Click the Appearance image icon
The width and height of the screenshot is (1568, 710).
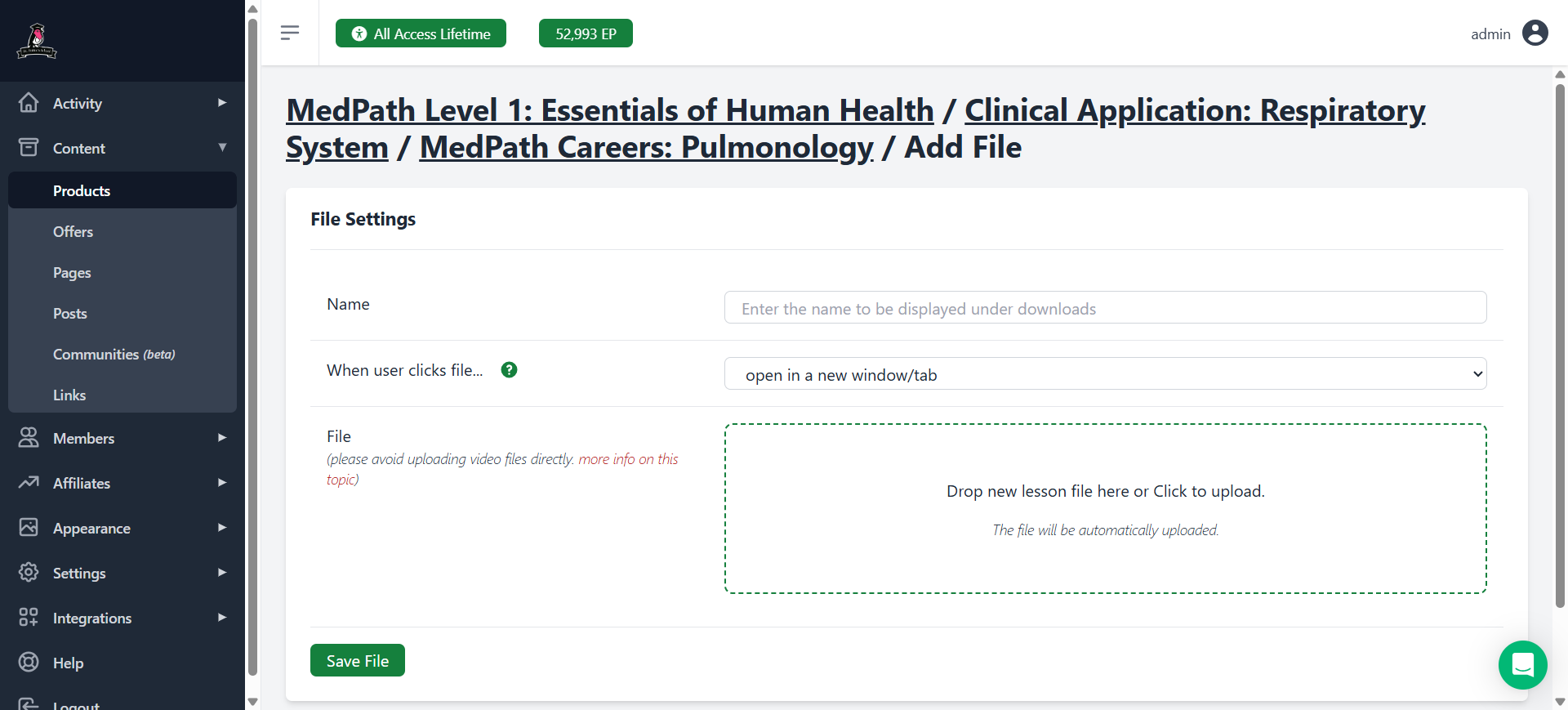[x=29, y=528]
